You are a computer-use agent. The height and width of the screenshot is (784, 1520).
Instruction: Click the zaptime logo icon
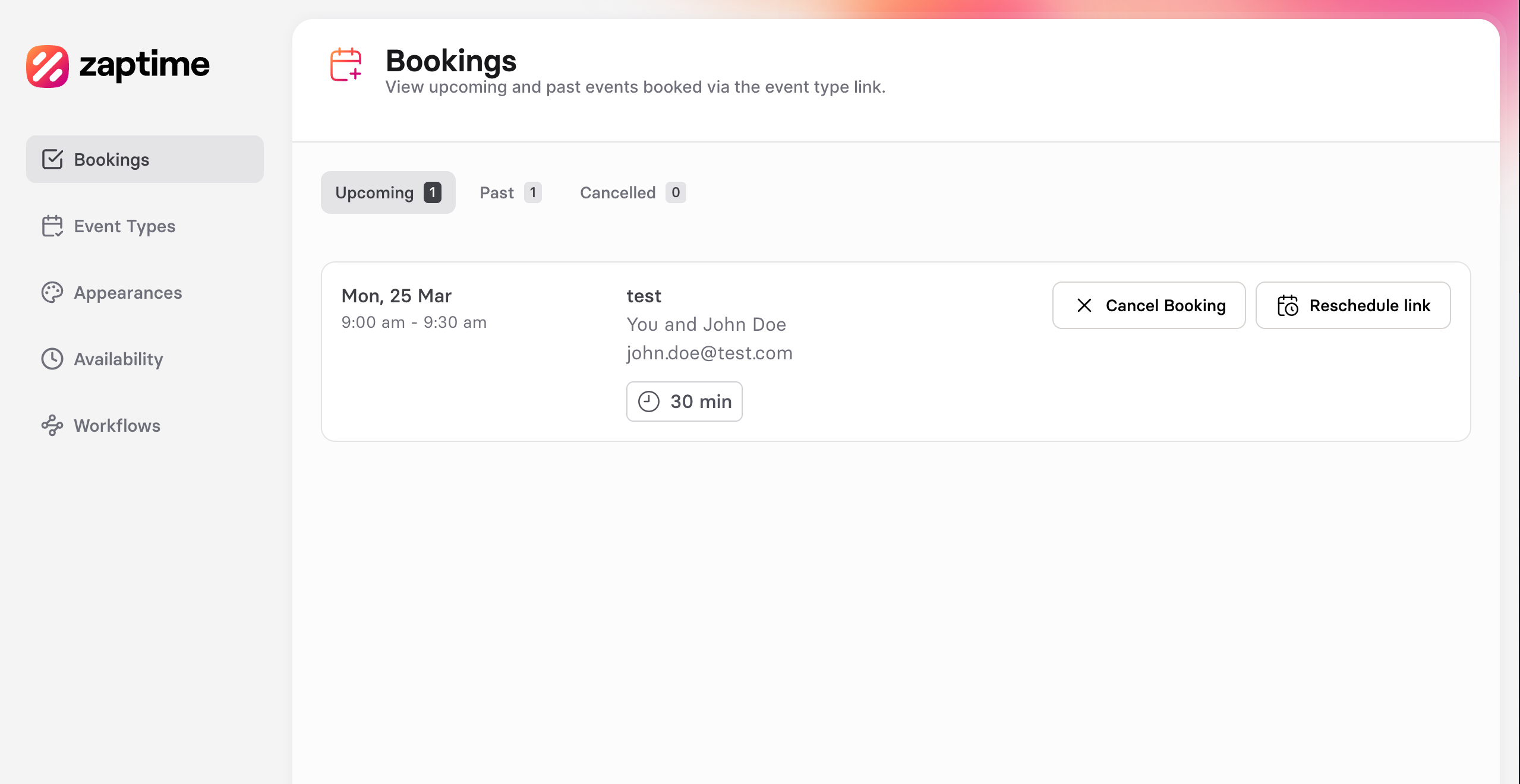point(48,66)
